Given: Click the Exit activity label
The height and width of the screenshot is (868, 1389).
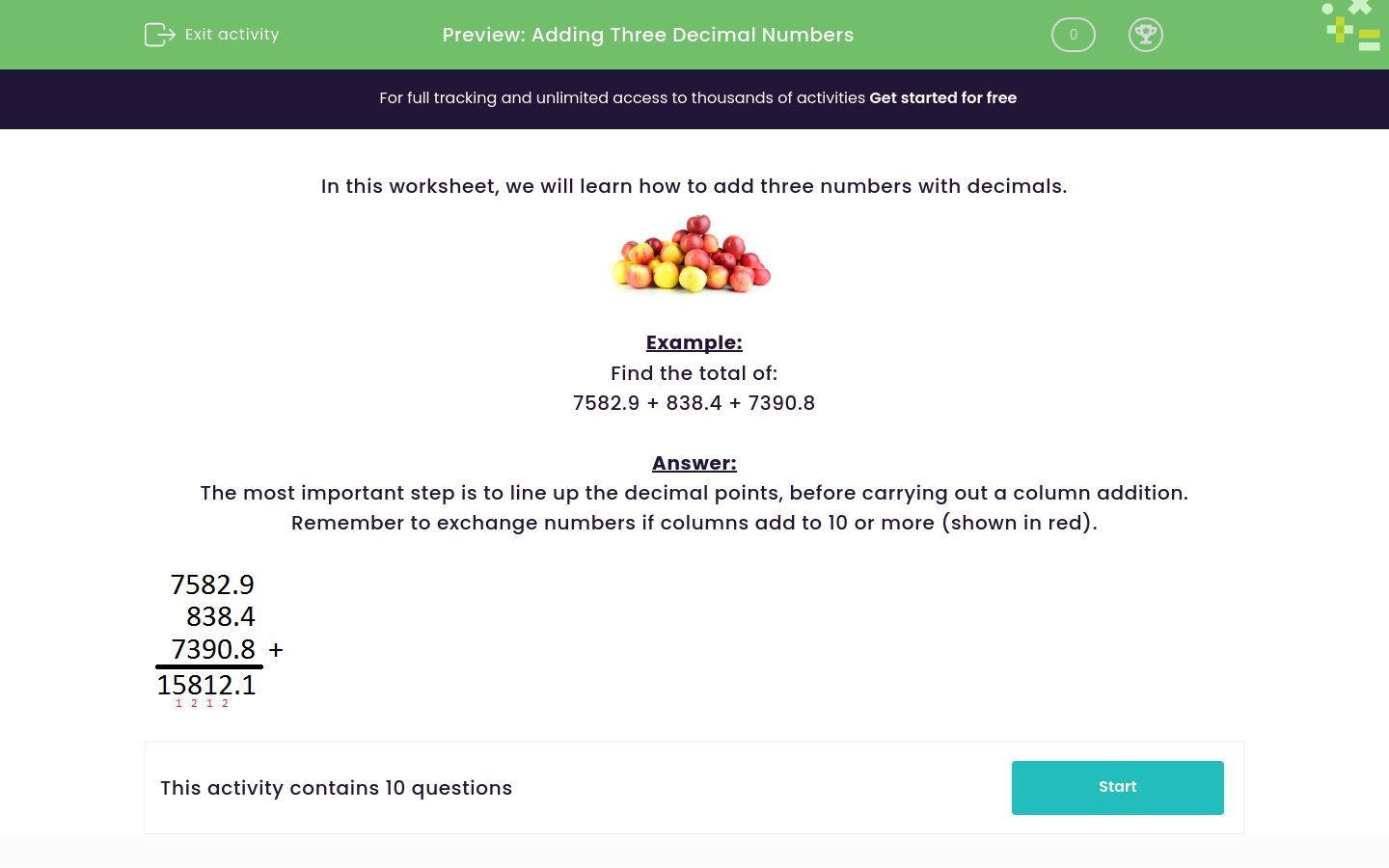Looking at the screenshot, I should pos(231,35).
